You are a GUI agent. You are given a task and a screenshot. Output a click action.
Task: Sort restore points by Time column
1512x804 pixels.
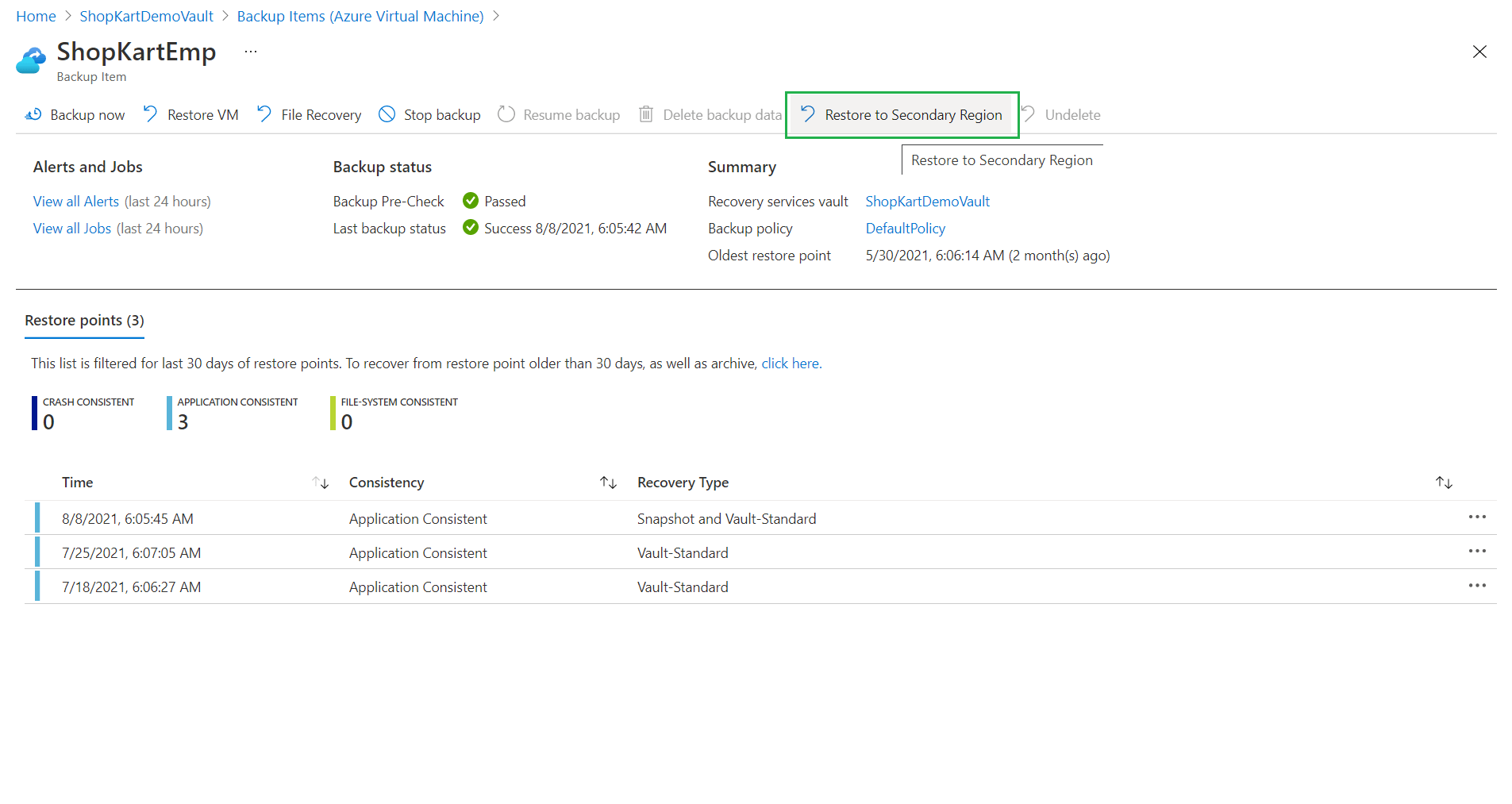point(321,483)
